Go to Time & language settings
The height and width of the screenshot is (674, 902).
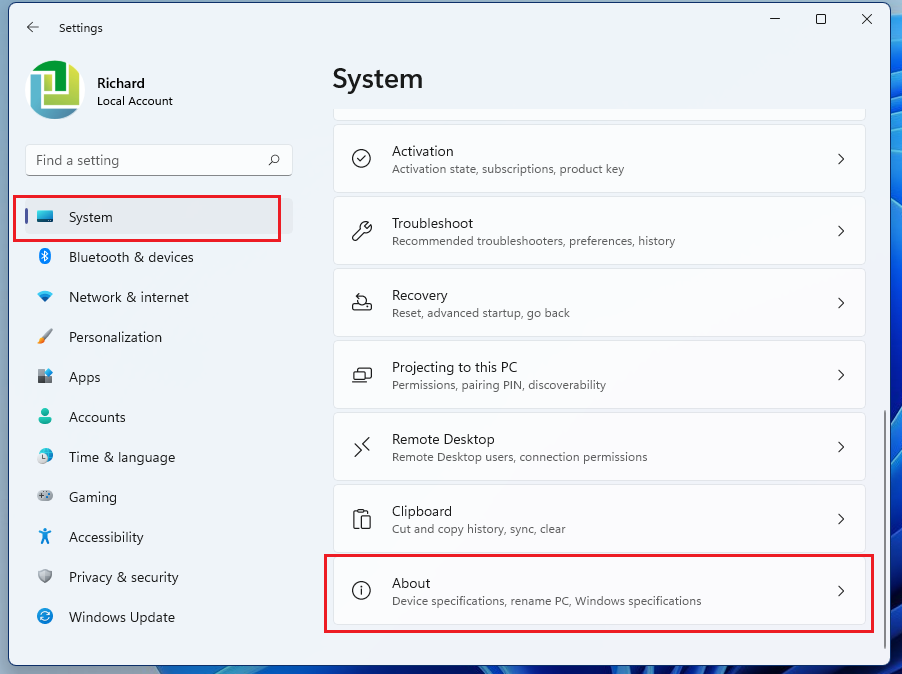[121, 457]
